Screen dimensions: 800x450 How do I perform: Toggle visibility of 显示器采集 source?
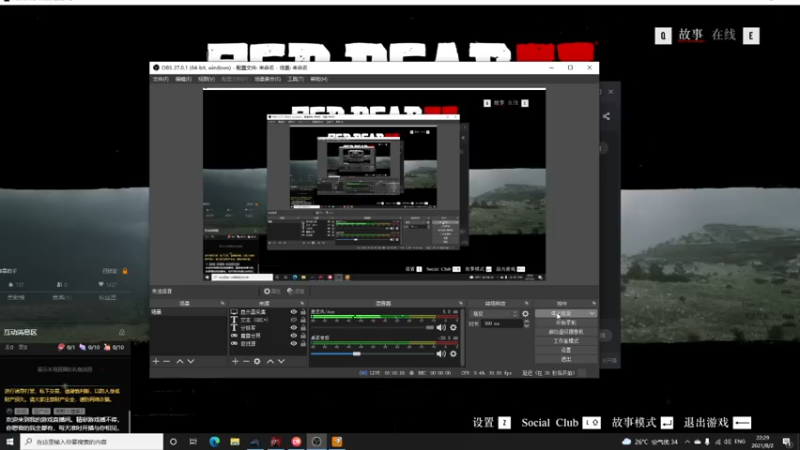(293, 312)
